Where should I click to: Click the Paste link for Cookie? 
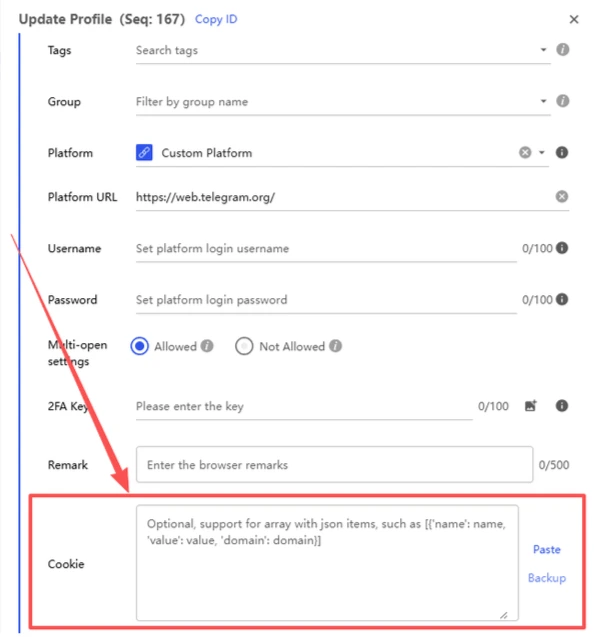[x=546, y=549]
